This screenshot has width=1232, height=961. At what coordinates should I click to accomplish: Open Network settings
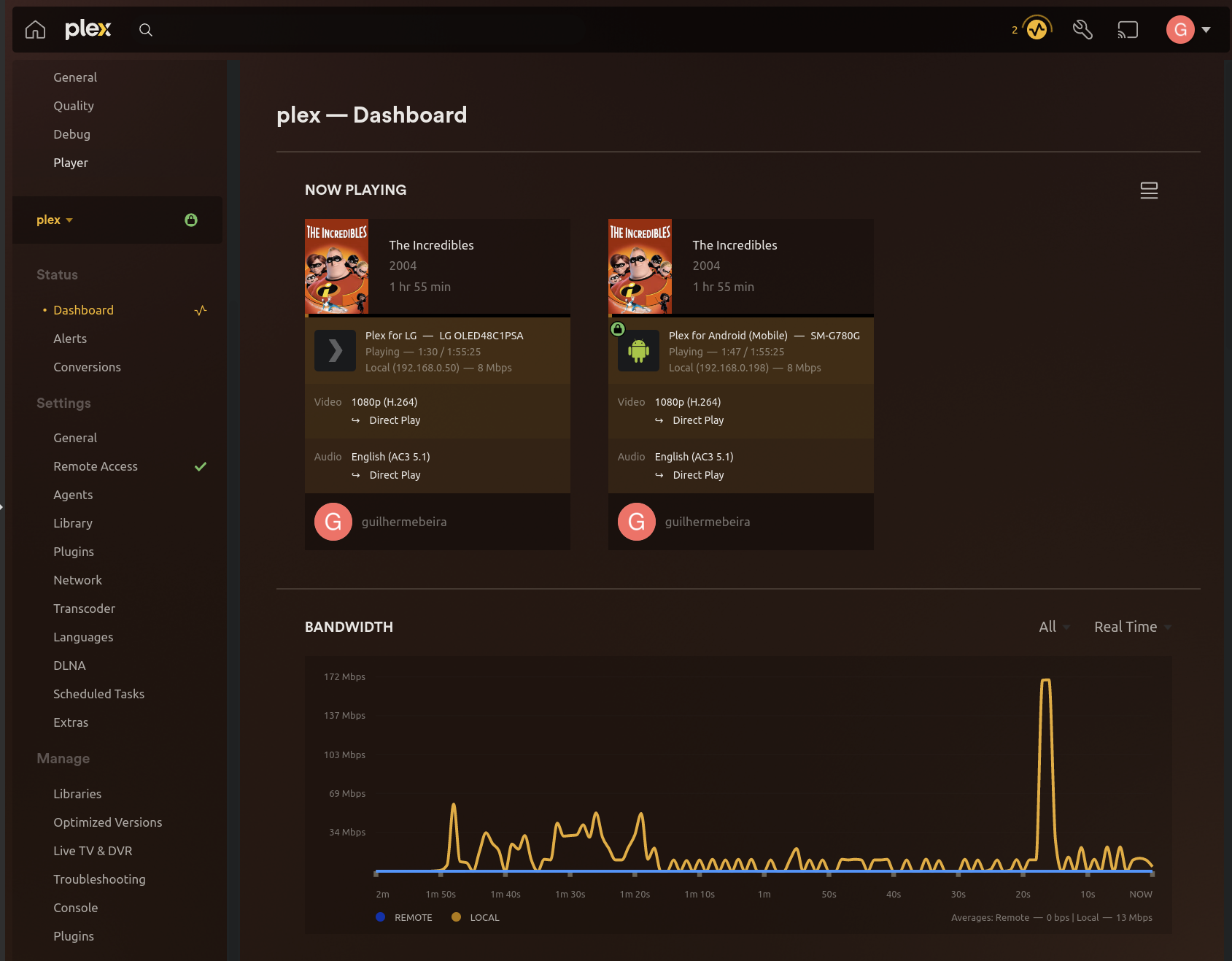pyautogui.click(x=77, y=580)
